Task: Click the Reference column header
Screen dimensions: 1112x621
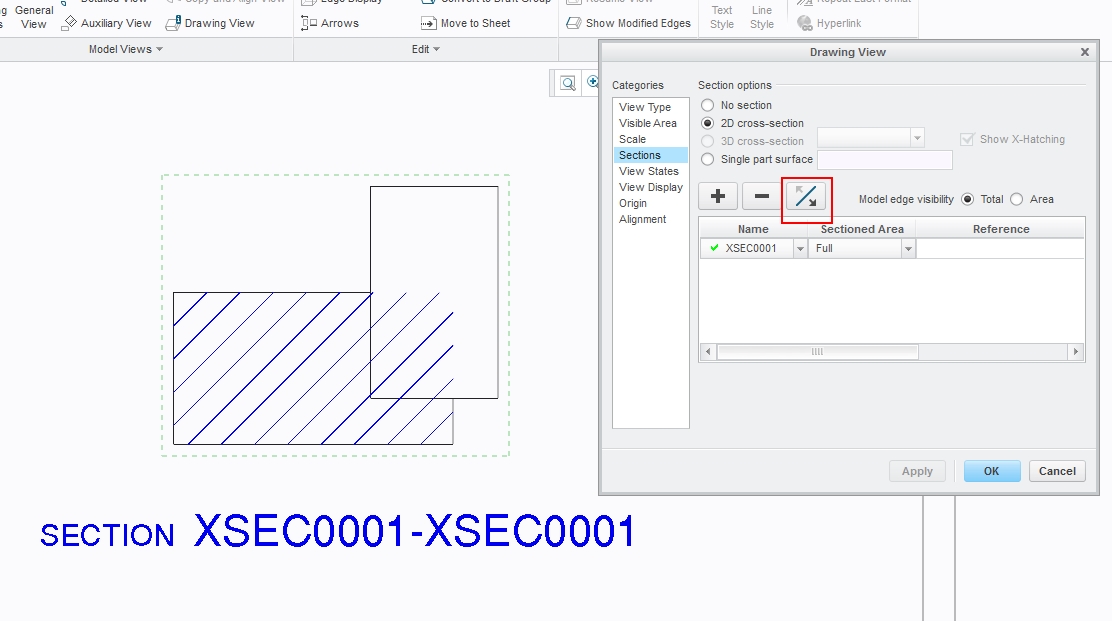Action: (1001, 229)
